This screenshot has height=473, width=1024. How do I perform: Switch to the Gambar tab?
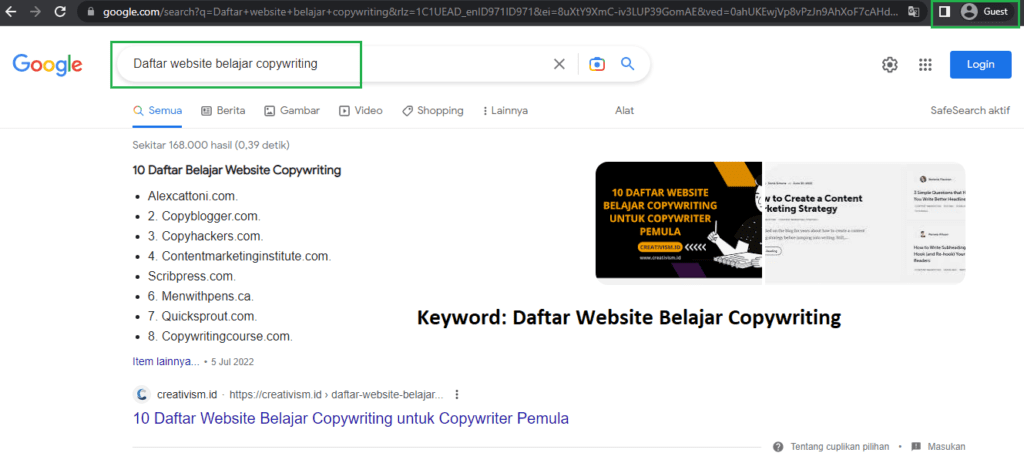pos(292,111)
